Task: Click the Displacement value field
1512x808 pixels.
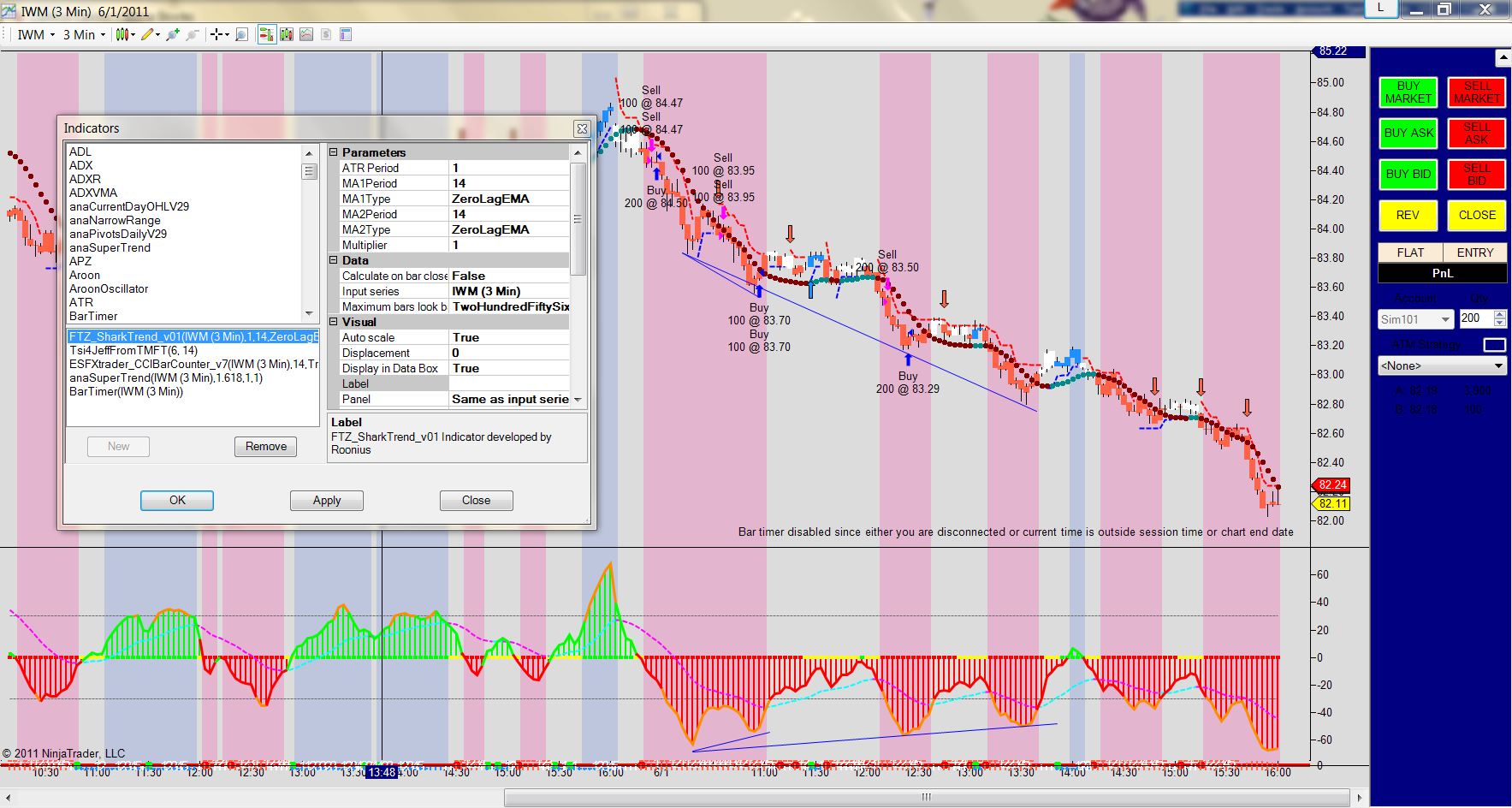Action: pos(509,353)
